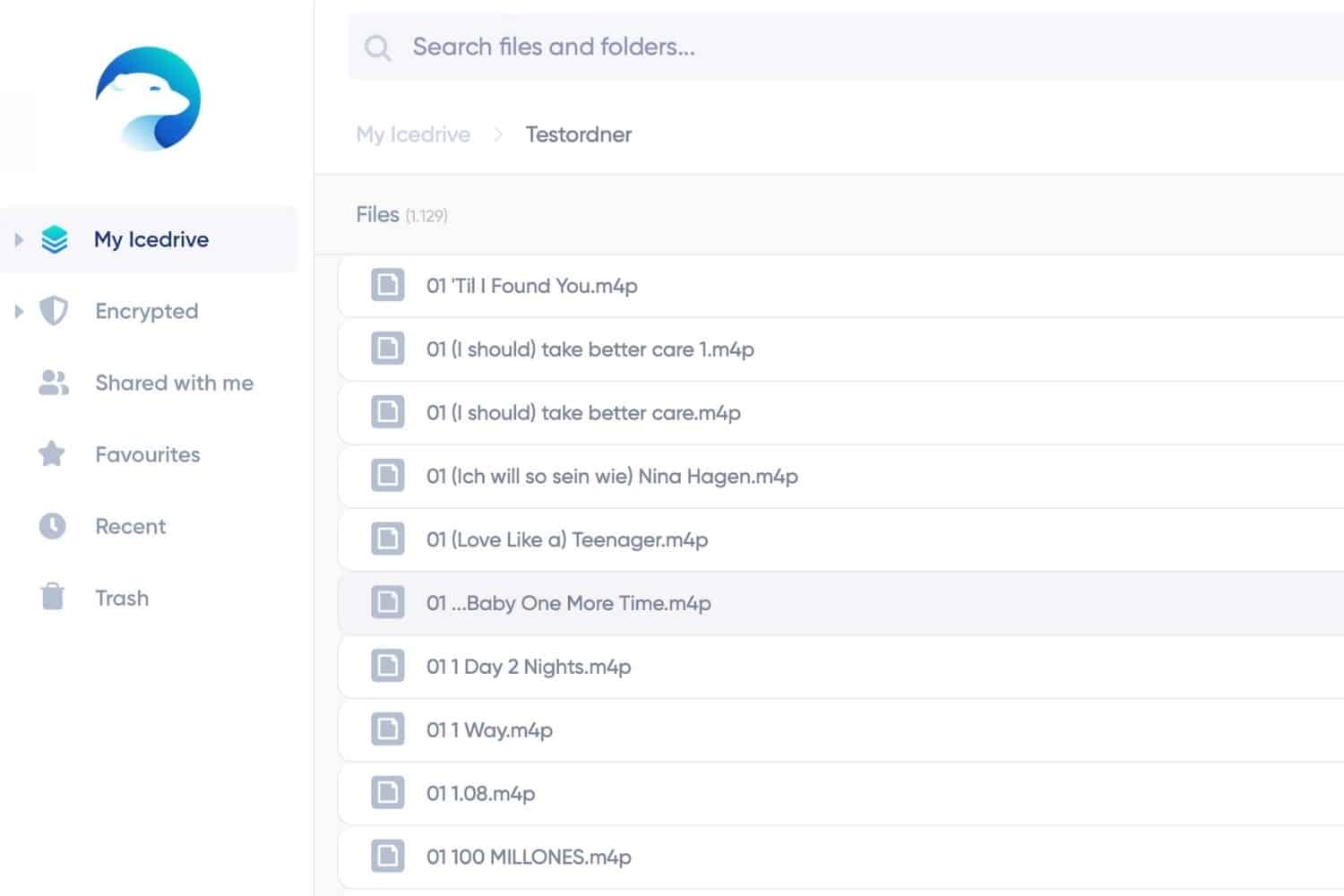Open Shared with me
The height and width of the screenshot is (896, 1344).
point(174,383)
